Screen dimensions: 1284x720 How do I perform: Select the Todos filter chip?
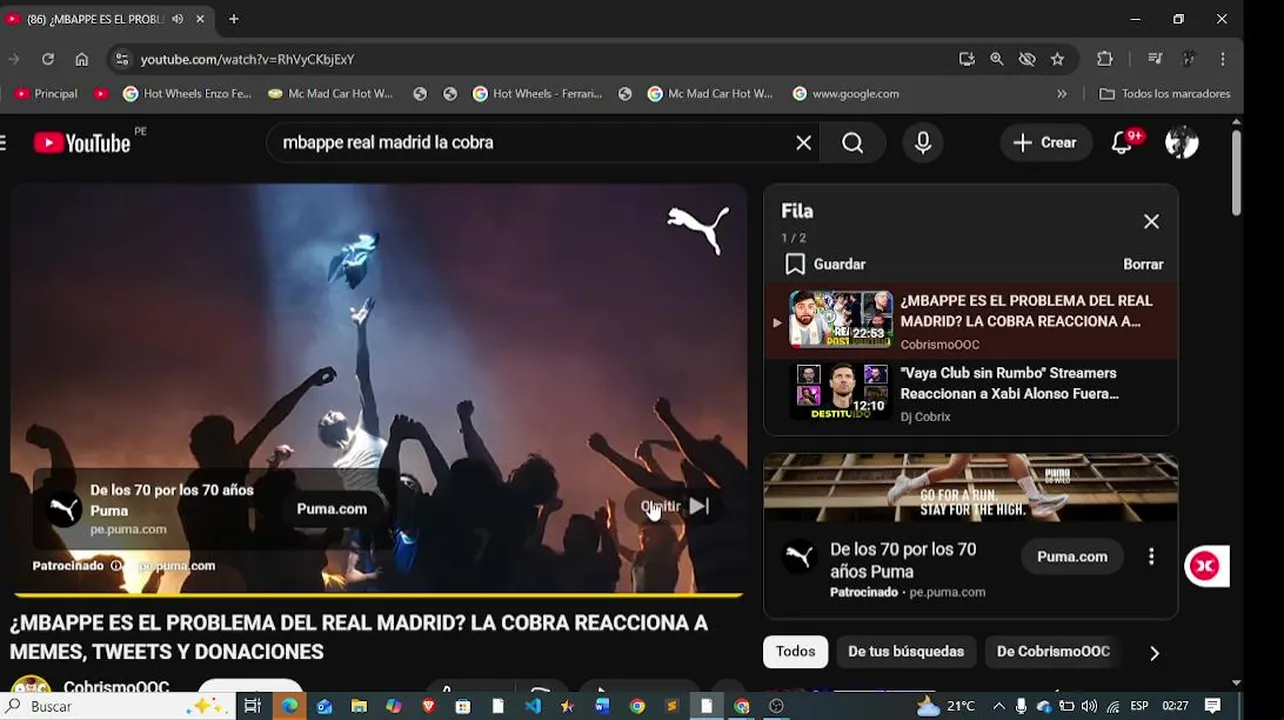coord(796,651)
